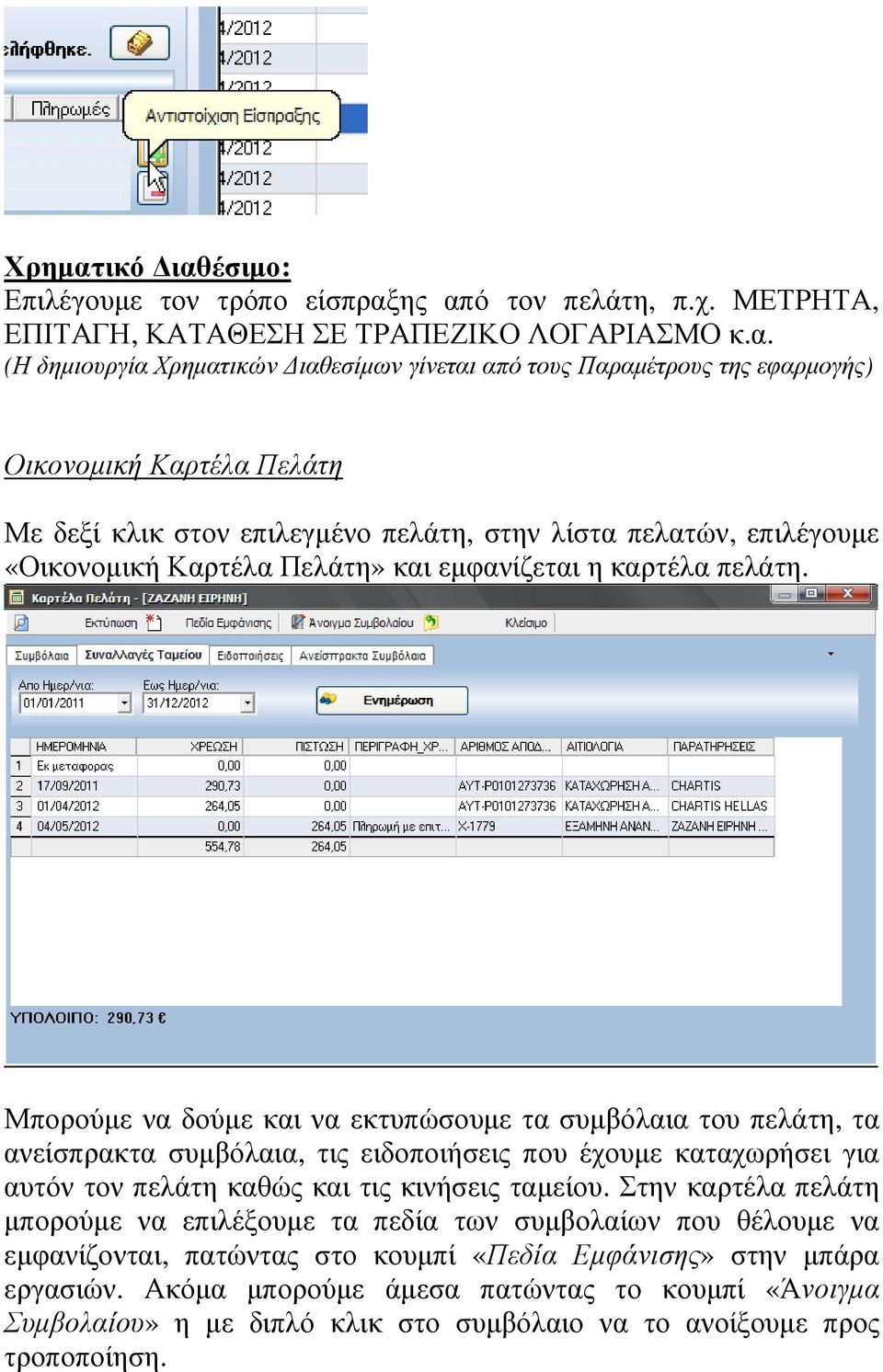The image size is (883, 1372).
Task: Click 'ΚΑΤΑΧΩΡΗΣΗ Α...' in the 17/09/2011 row
Action: pos(614,786)
